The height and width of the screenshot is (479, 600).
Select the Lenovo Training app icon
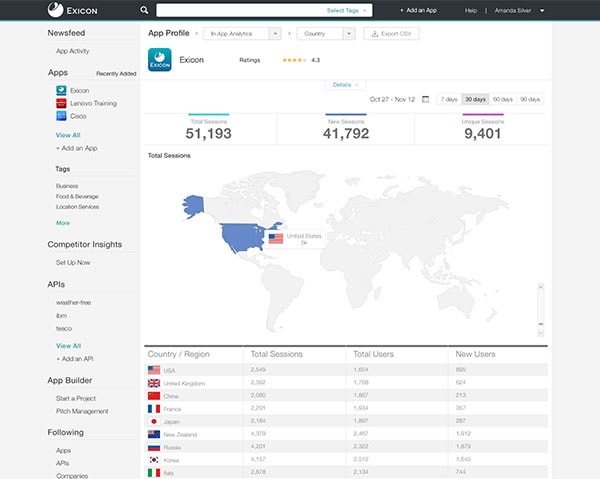(x=61, y=102)
